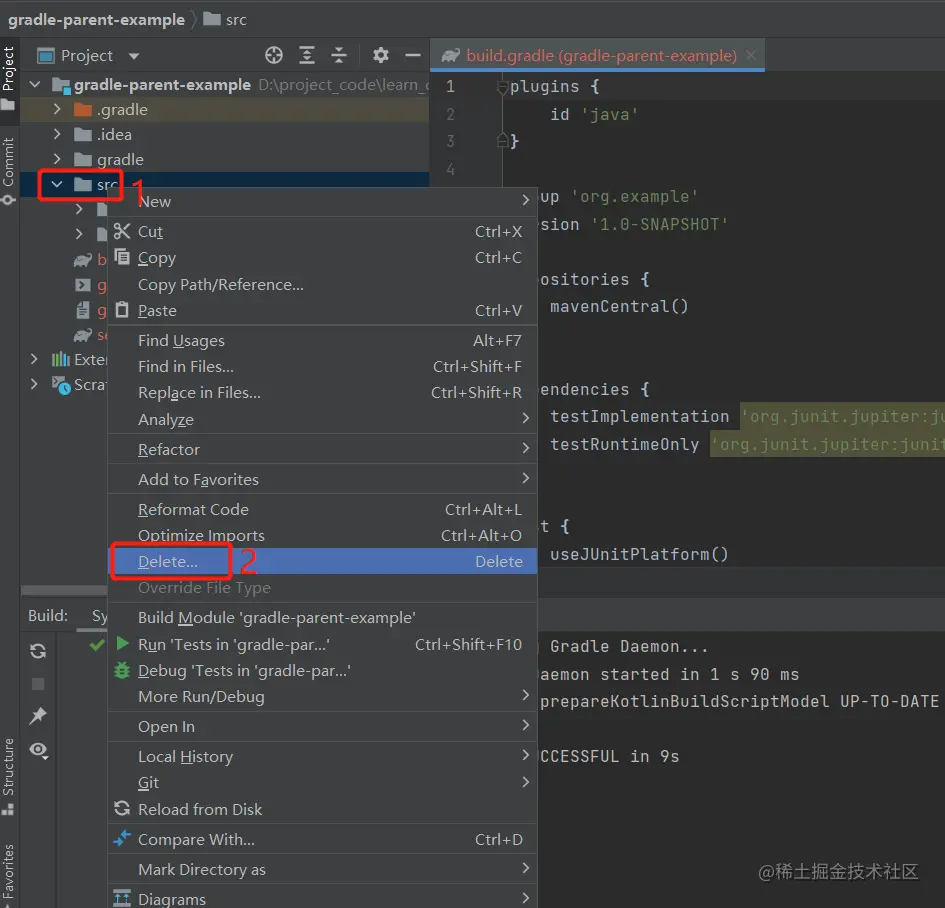Expand the .gradle folder

(x=57, y=109)
